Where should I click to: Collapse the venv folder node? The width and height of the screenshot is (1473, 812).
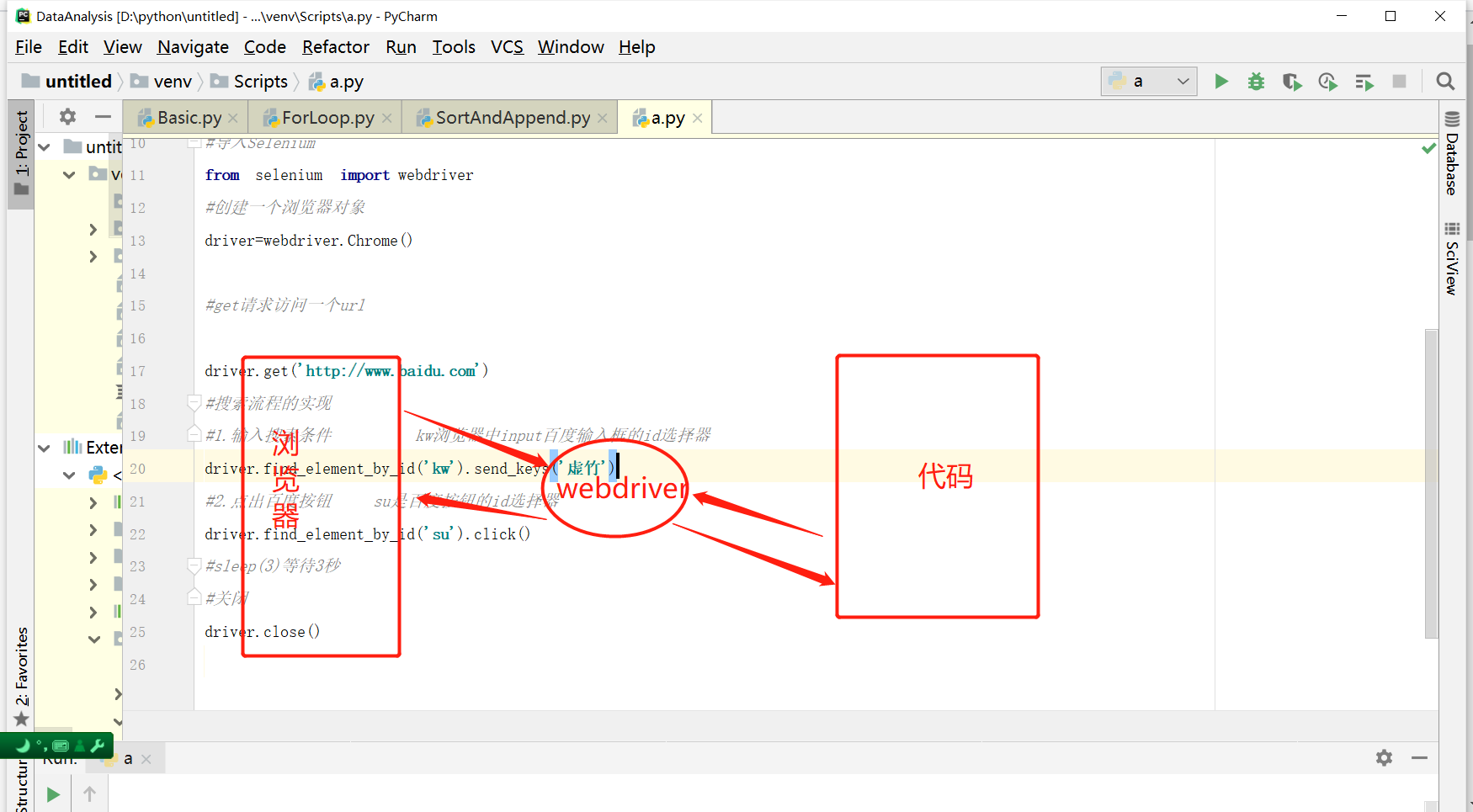[69, 175]
